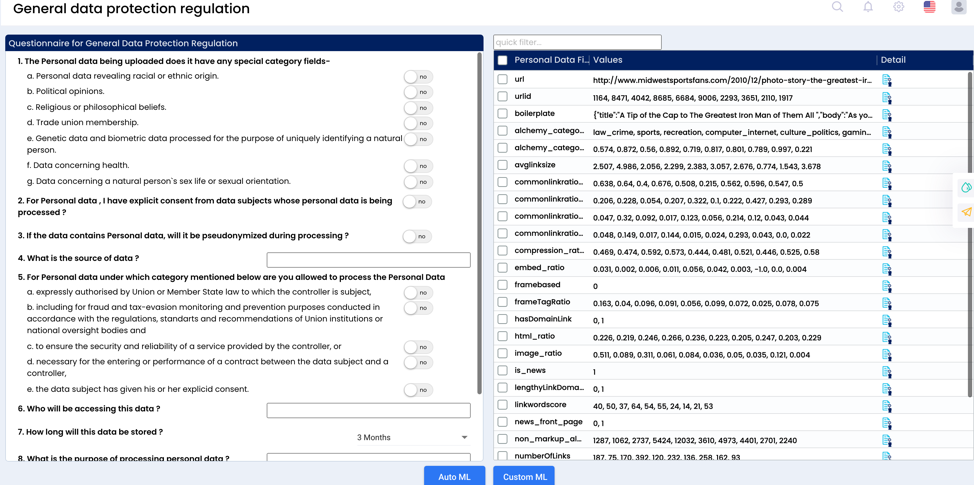
Task: Check the select-all header checkbox
Action: coord(503,60)
